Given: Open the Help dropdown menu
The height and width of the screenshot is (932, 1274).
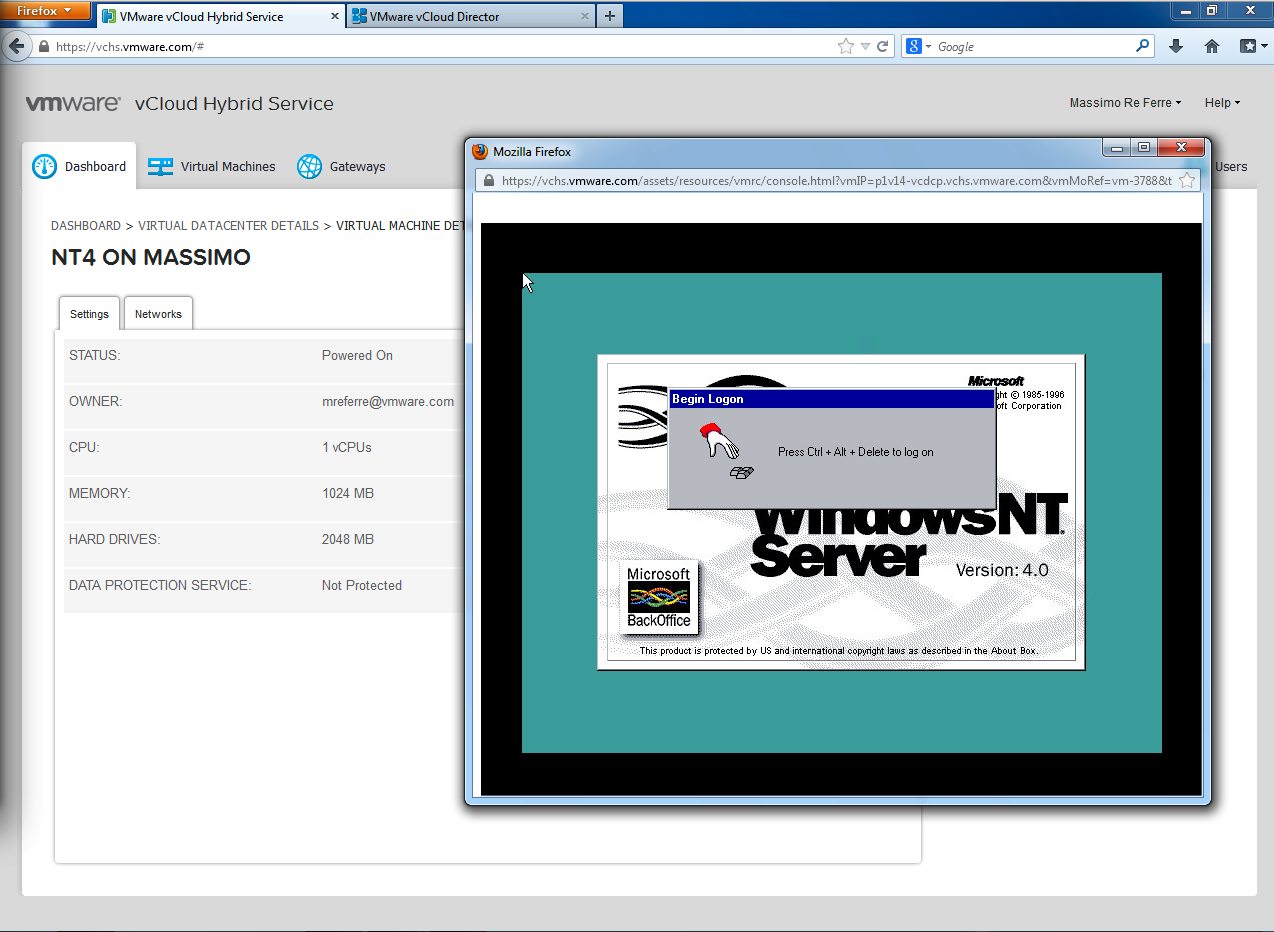Looking at the screenshot, I should [x=1222, y=103].
